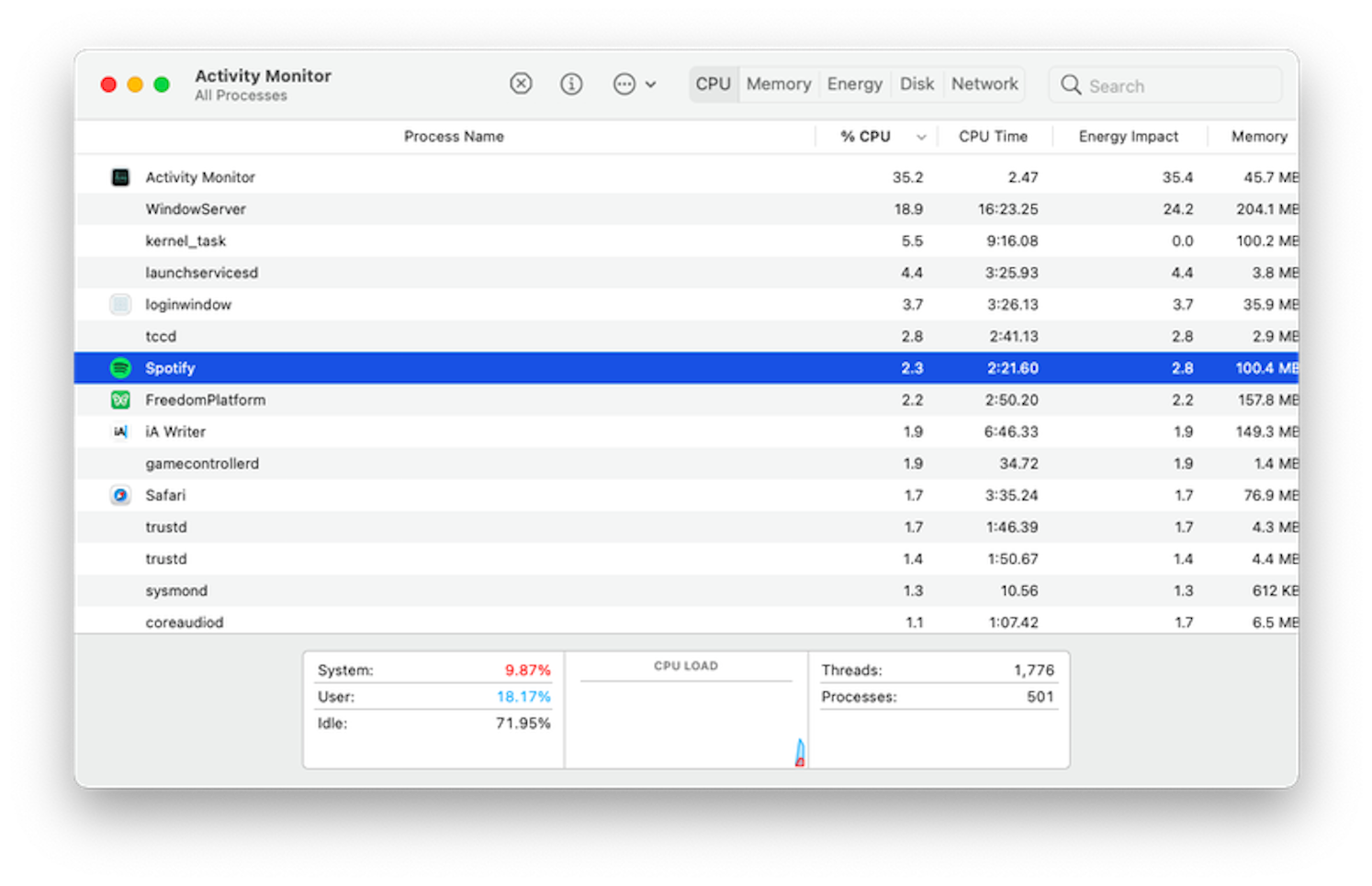Sort processes by CPU Time column
Screen dimensions: 1372x886
(x=994, y=136)
